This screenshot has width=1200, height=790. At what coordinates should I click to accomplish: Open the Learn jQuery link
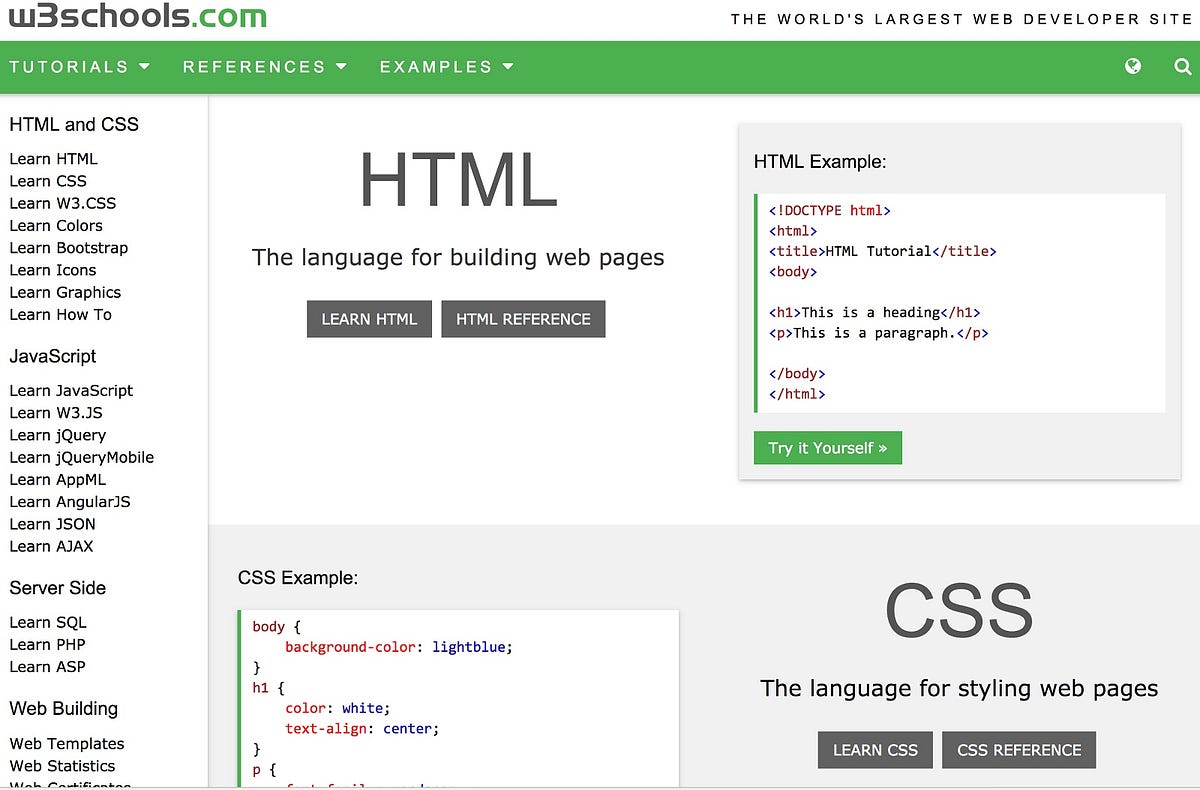tap(58, 435)
